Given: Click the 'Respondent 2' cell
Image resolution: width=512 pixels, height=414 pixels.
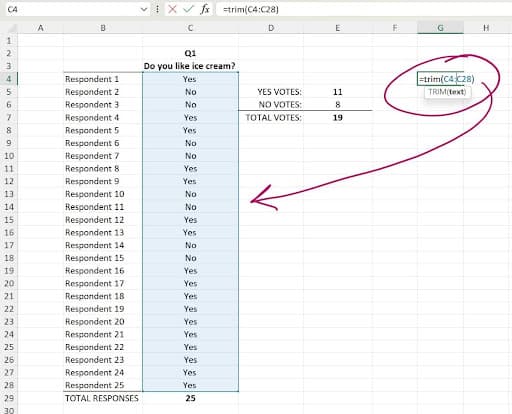Looking at the screenshot, I should click(x=103, y=92).
